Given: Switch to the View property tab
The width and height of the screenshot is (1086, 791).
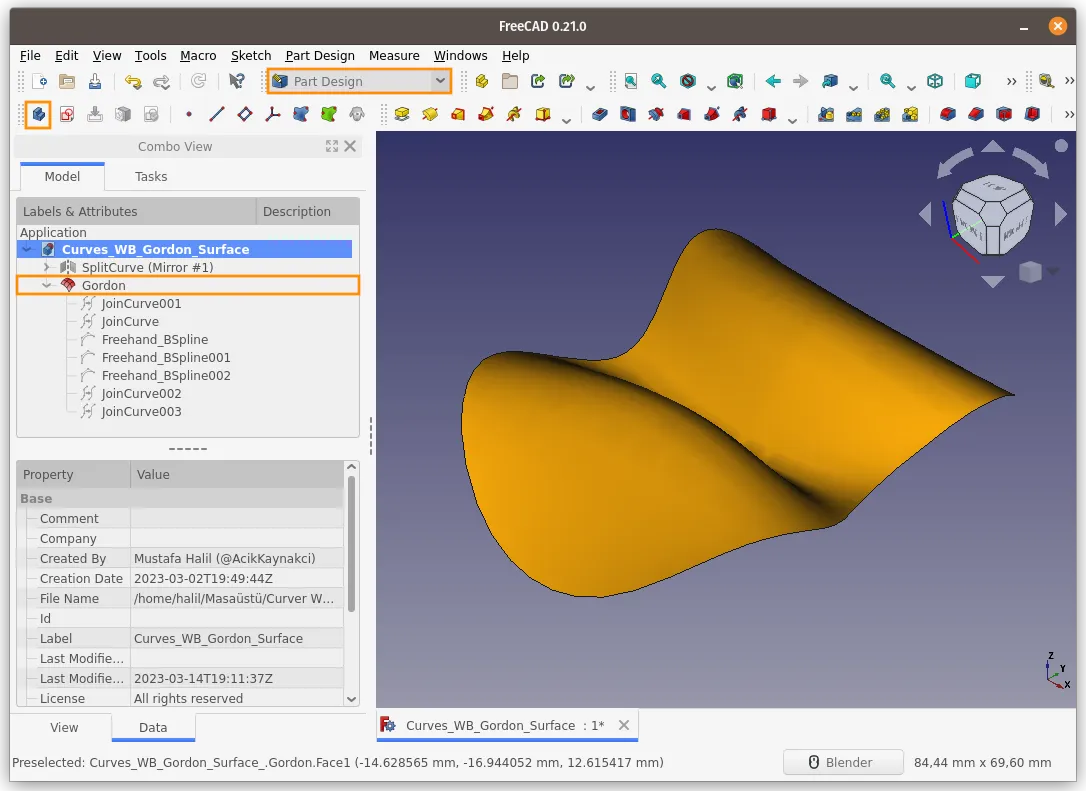Looking at the screenshot, I should [x=64, y=727].
